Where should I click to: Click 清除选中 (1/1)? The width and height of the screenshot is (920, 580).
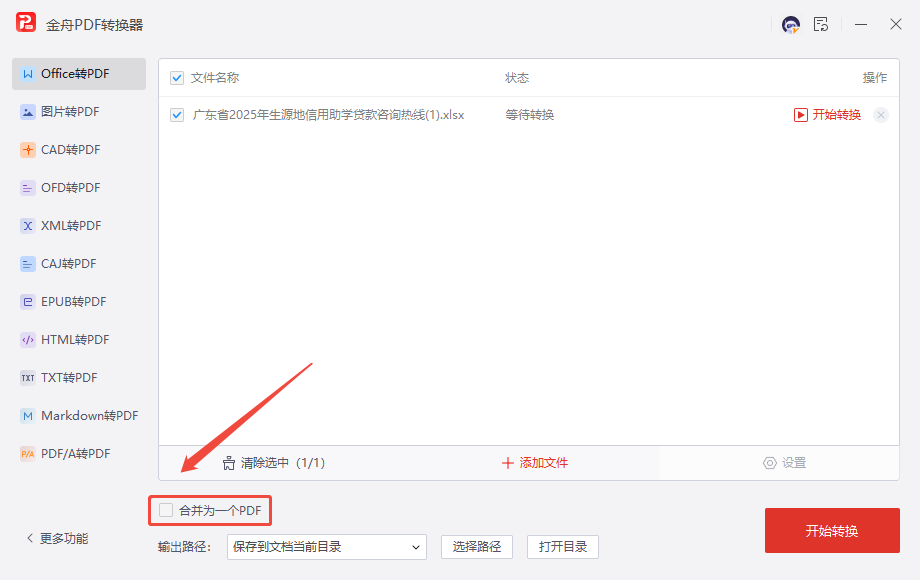[x=274, y=463]
